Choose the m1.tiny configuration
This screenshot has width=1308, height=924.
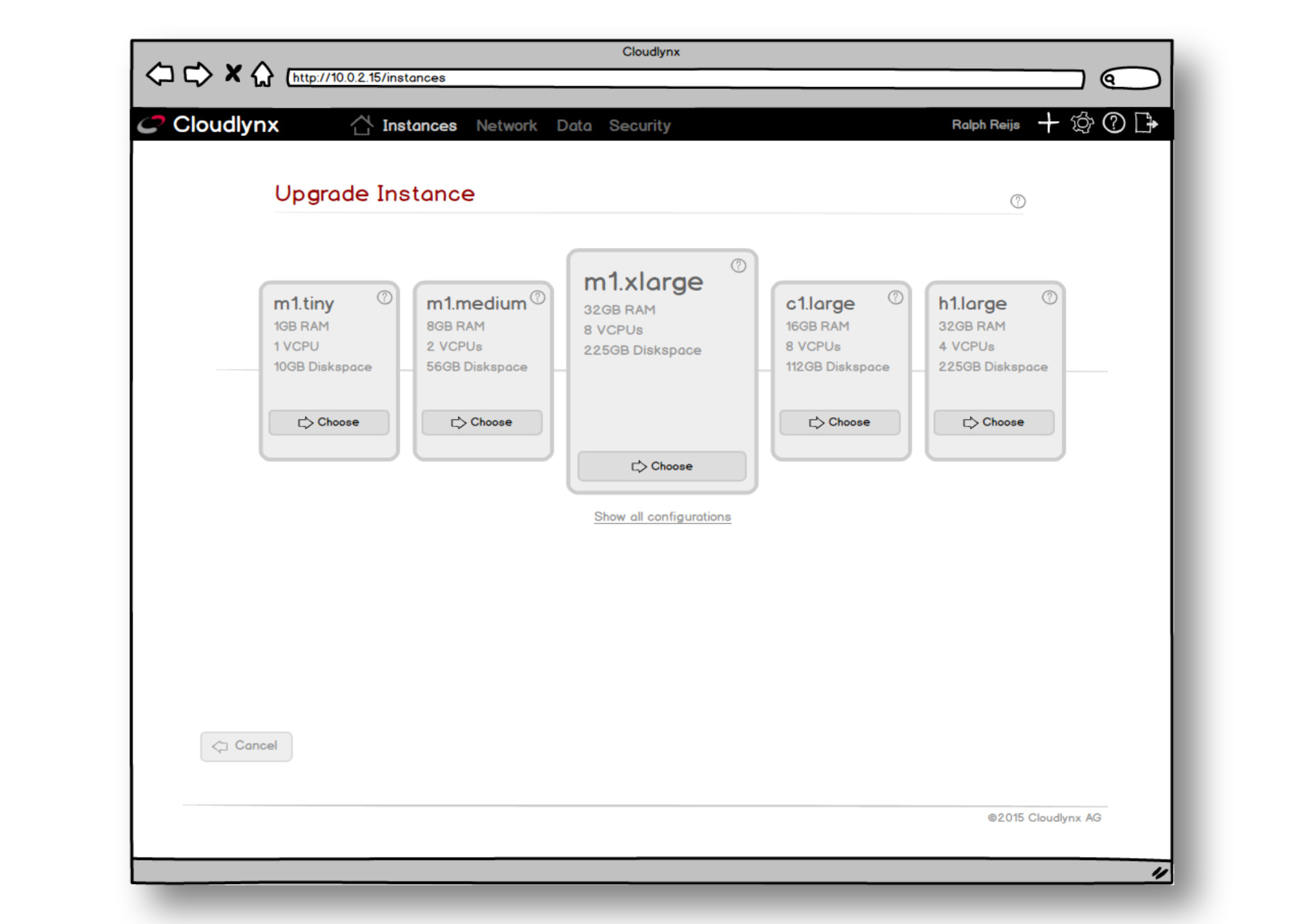pyautogui.click(x=329, y=422)
